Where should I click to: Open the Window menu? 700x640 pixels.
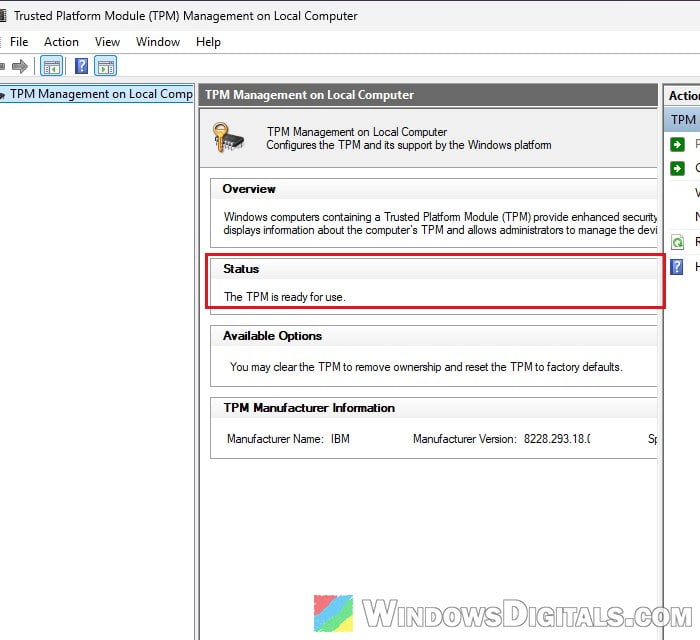coord(158,42)
